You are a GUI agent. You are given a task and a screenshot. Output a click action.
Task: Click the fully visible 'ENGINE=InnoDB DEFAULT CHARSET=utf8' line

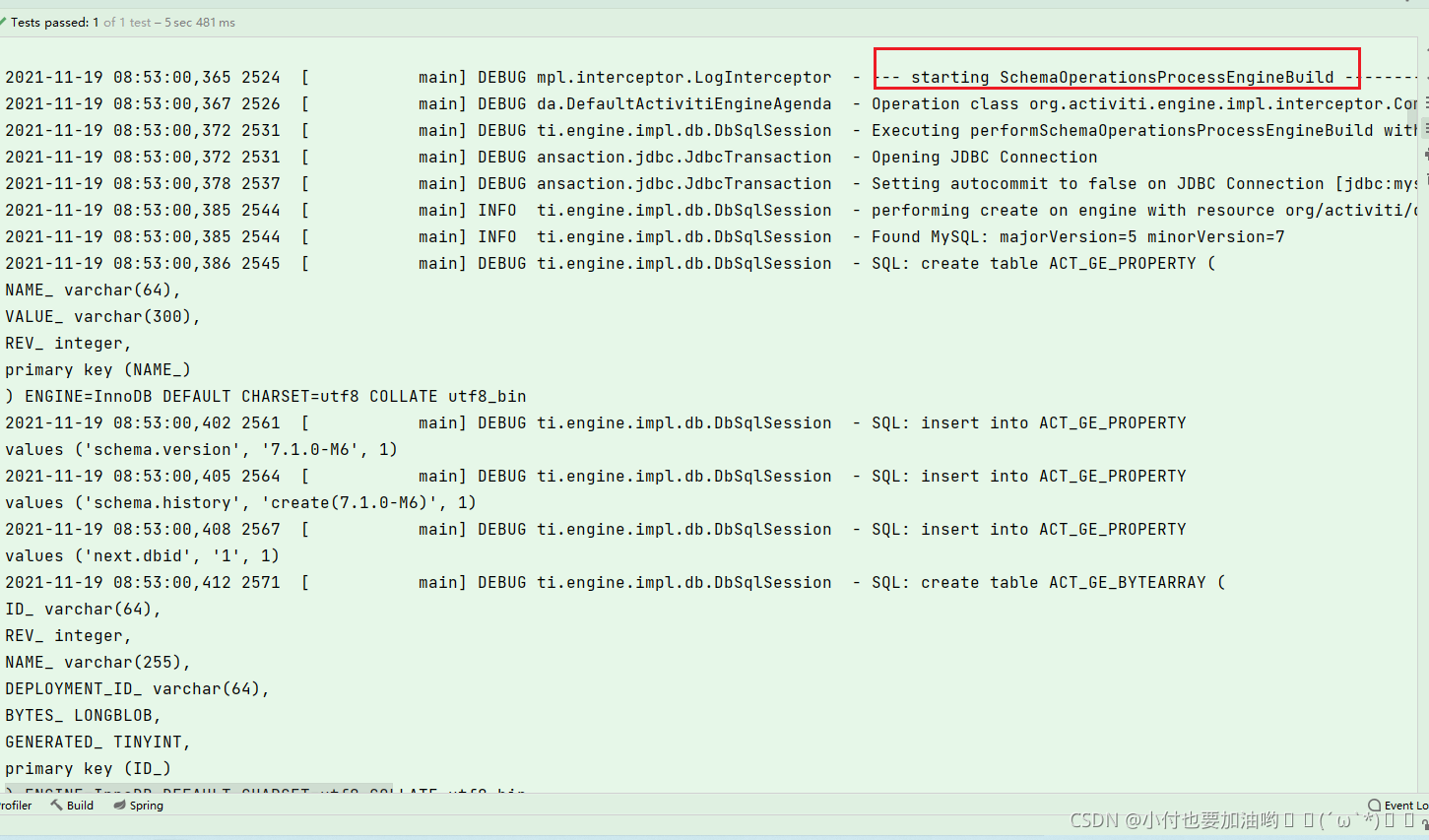pos(266,396)
